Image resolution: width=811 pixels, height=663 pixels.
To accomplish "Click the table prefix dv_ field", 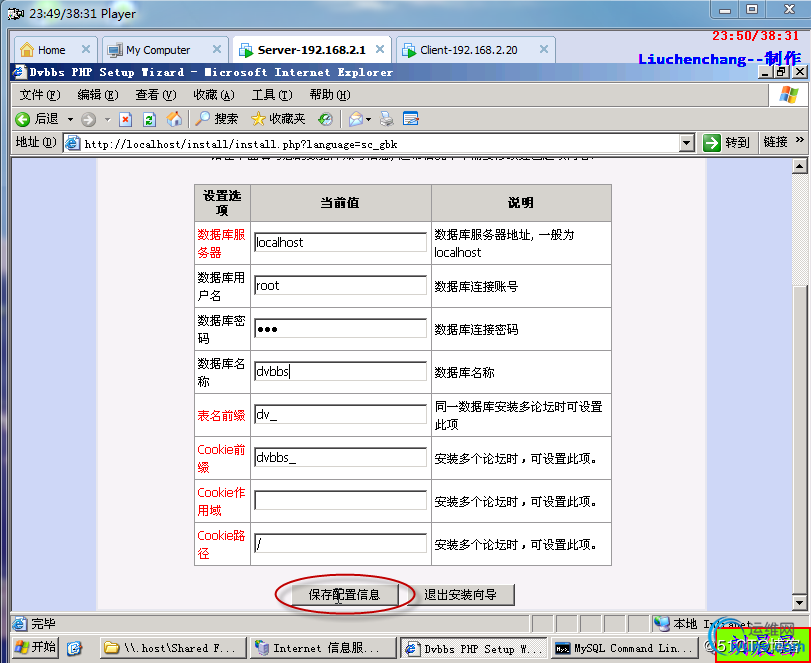I will tap(340, 414).
